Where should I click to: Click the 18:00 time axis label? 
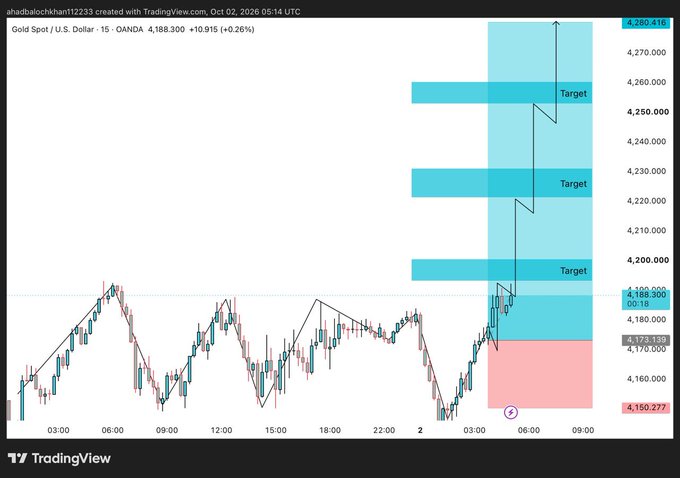pos(330,430)
